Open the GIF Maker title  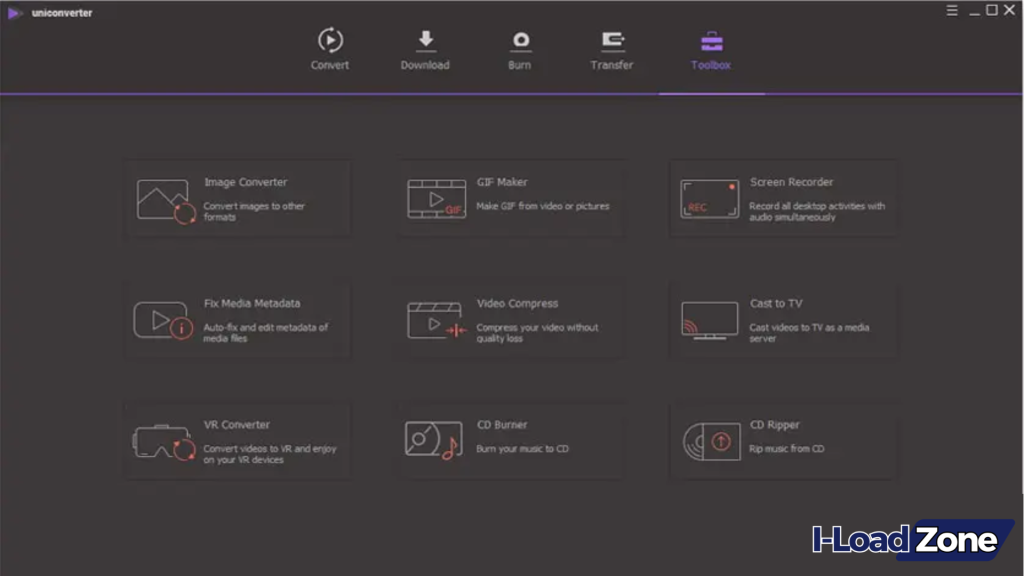502,182
